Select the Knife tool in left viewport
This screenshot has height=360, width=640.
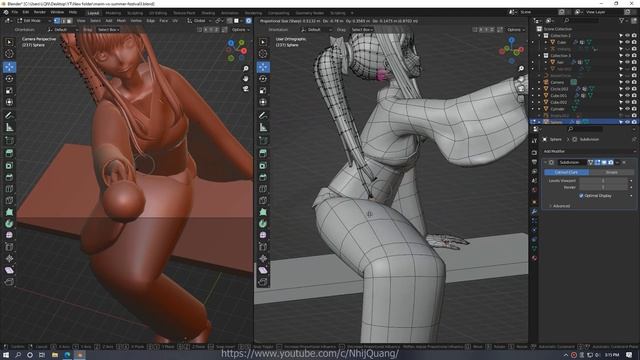9,200
